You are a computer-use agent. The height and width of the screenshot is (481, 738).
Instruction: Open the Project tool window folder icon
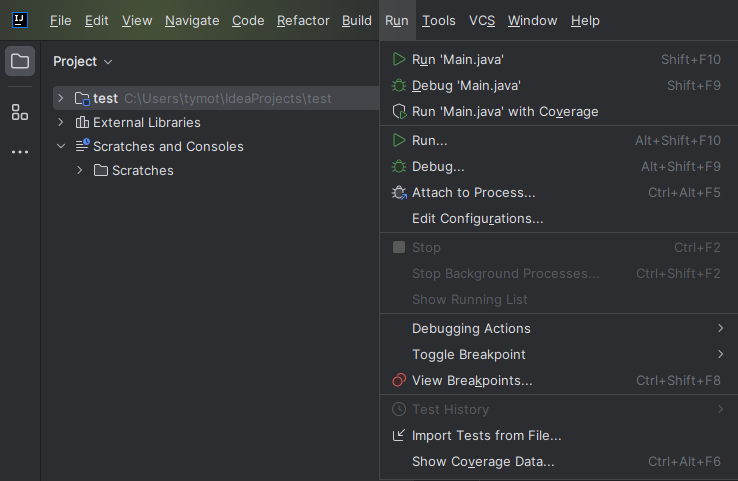[20, 61]
